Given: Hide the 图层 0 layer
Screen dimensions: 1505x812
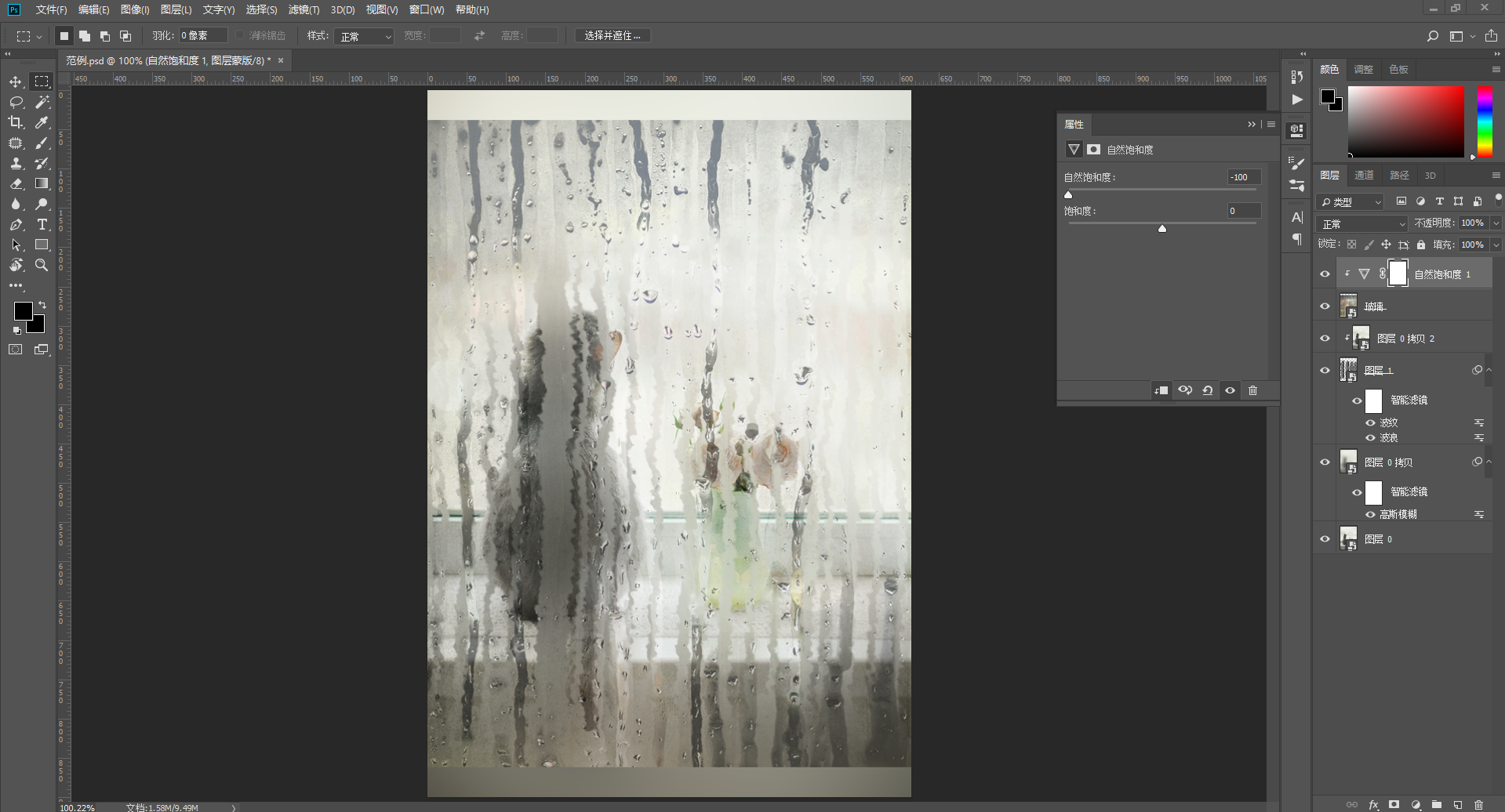Looking at the screenshot, I should point(1325,539).
